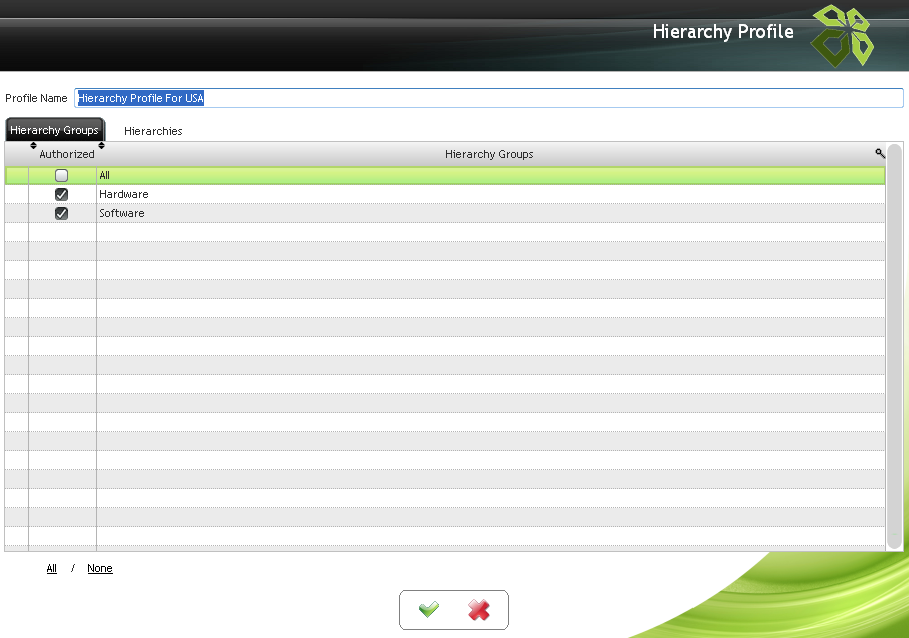Click the None link below the table
The height and width of the screenshot is (638, 909).
pyautogui.click(x=100, y=568)
